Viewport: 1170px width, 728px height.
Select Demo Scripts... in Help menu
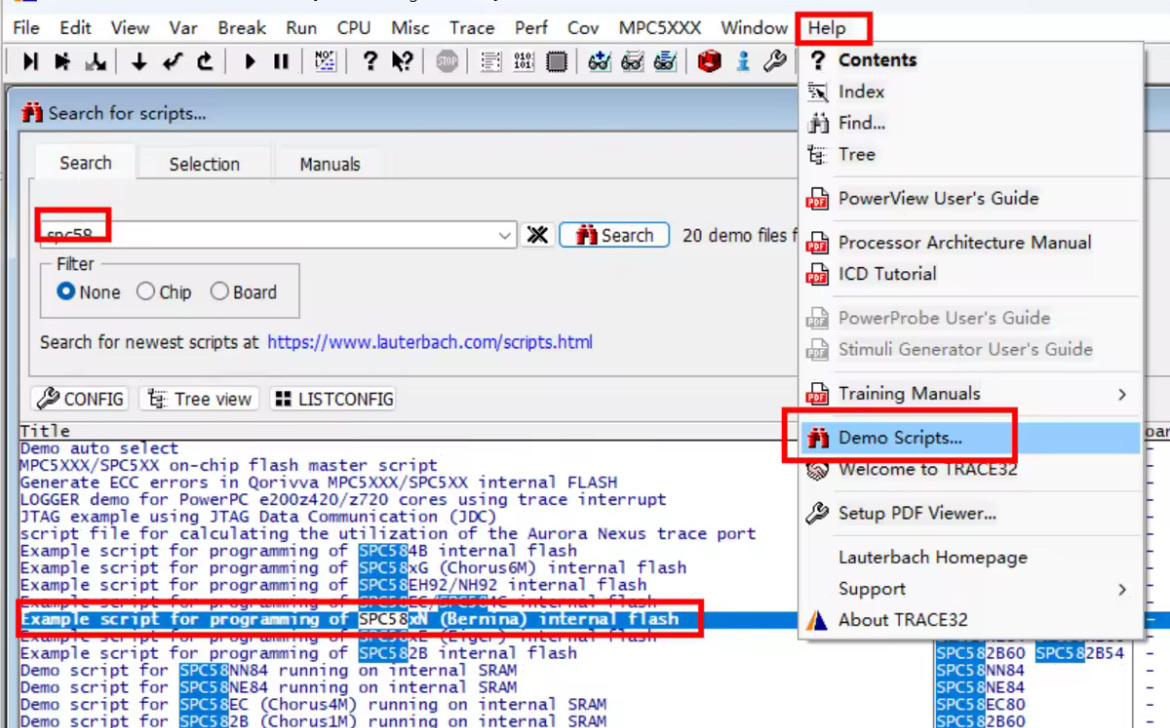(970, 438)
